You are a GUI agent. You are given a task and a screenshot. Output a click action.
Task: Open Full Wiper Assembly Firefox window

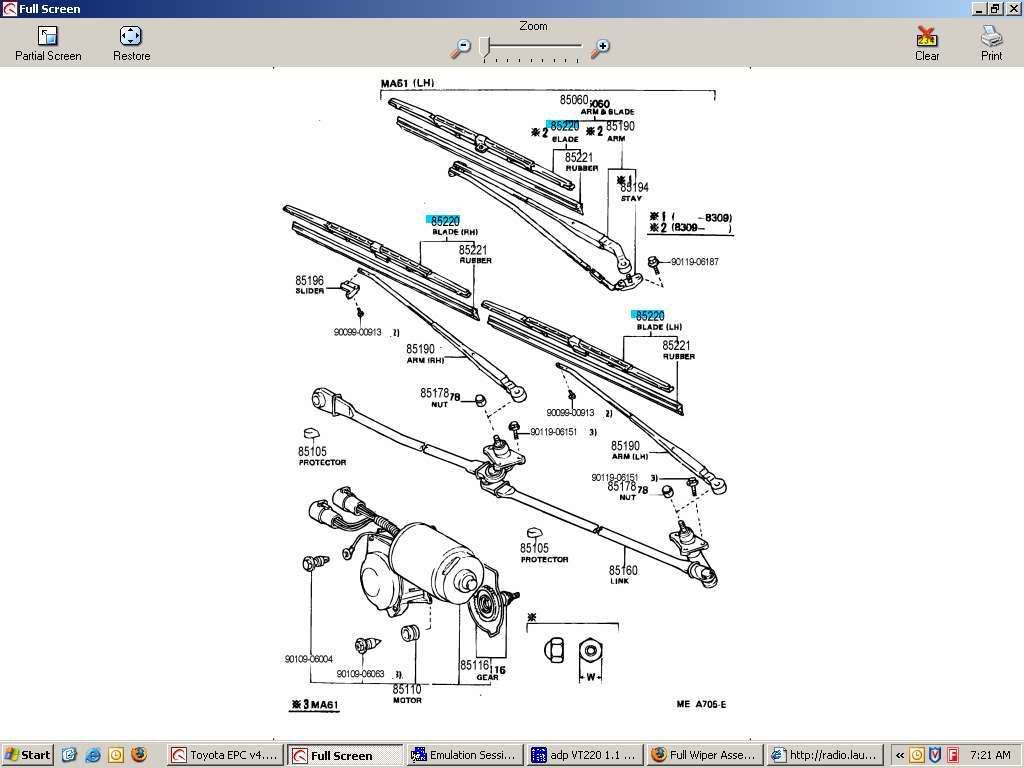(x=704, y=755)
